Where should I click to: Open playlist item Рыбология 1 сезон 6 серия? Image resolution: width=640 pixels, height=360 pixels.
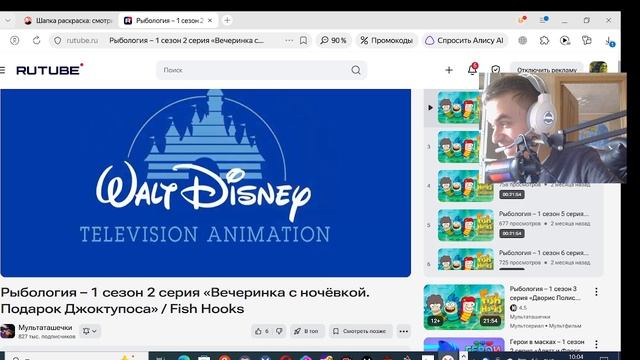click(543, 253)
